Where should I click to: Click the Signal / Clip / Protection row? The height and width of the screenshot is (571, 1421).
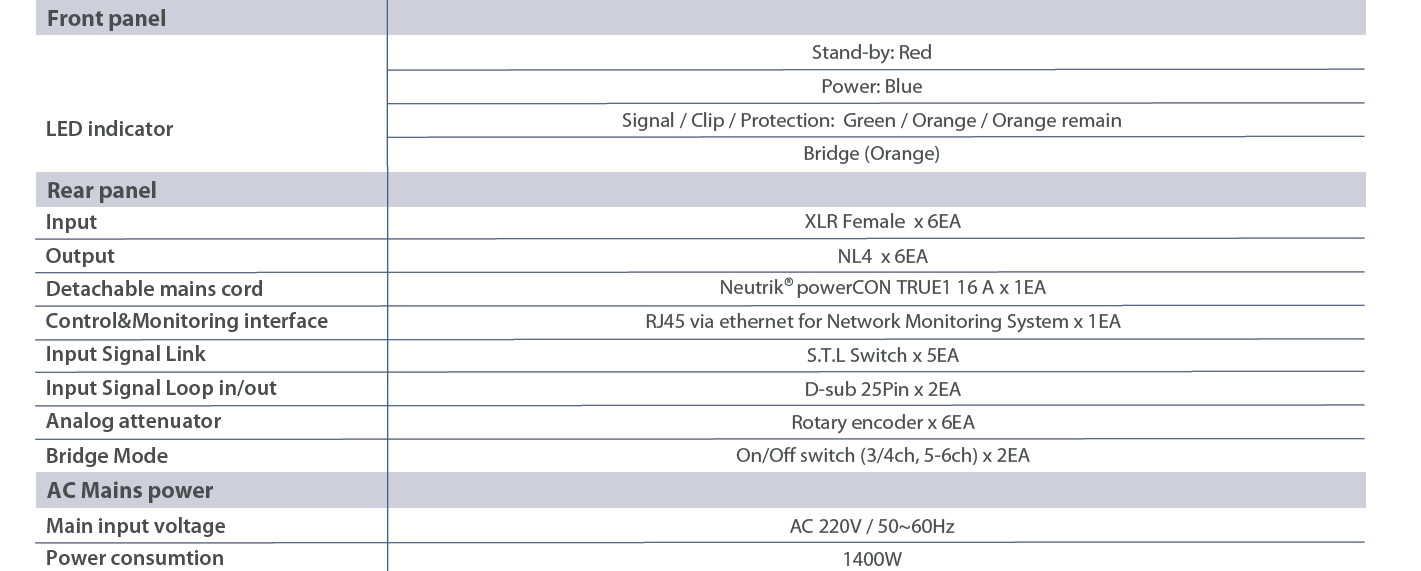(871, 120)
